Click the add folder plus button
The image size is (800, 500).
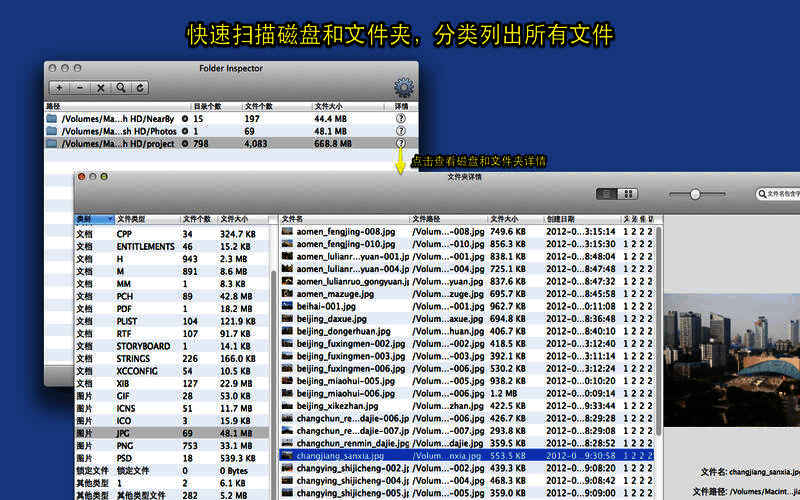click(x=59, y=88)
